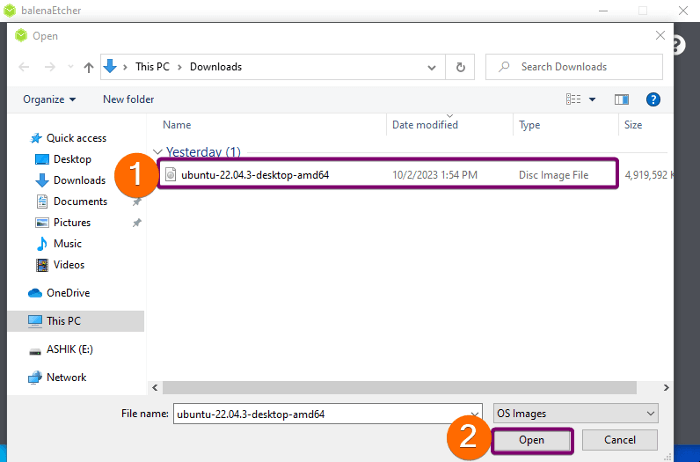Click the Music note icon in sidebar
Viewport: 700px width, 462px height.
pos(42,243)
